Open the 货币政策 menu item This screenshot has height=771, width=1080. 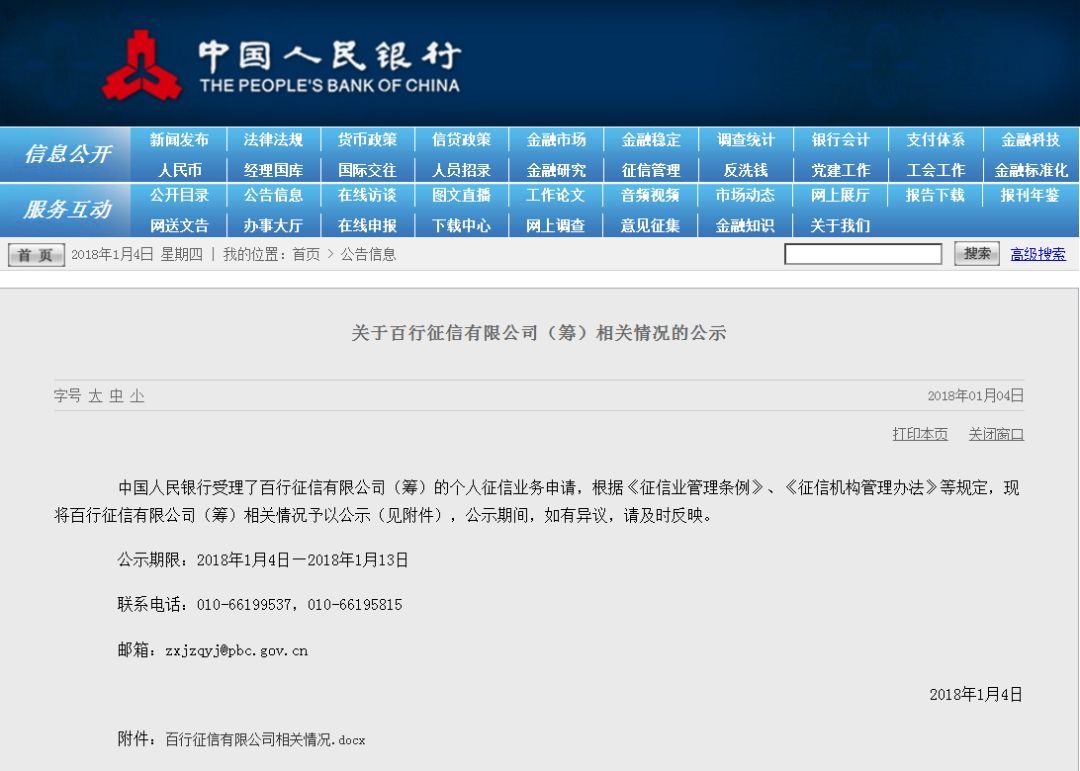(367, 140)
